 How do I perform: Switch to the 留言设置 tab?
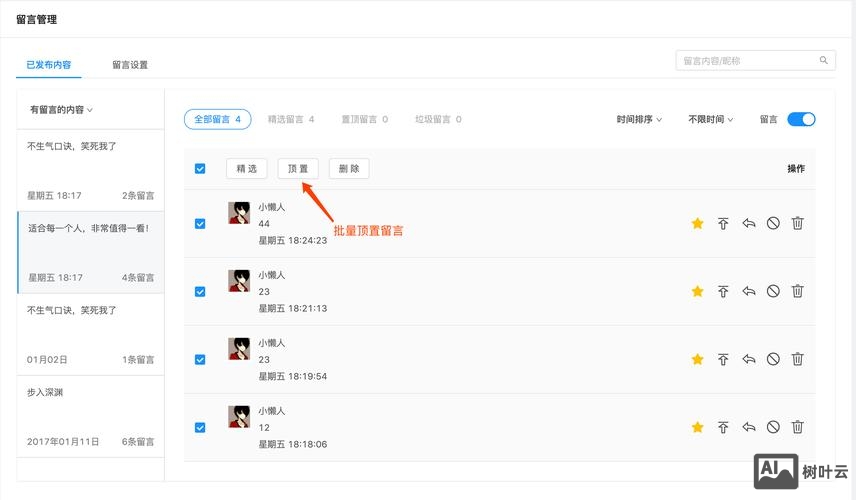(x=130, y=65)
